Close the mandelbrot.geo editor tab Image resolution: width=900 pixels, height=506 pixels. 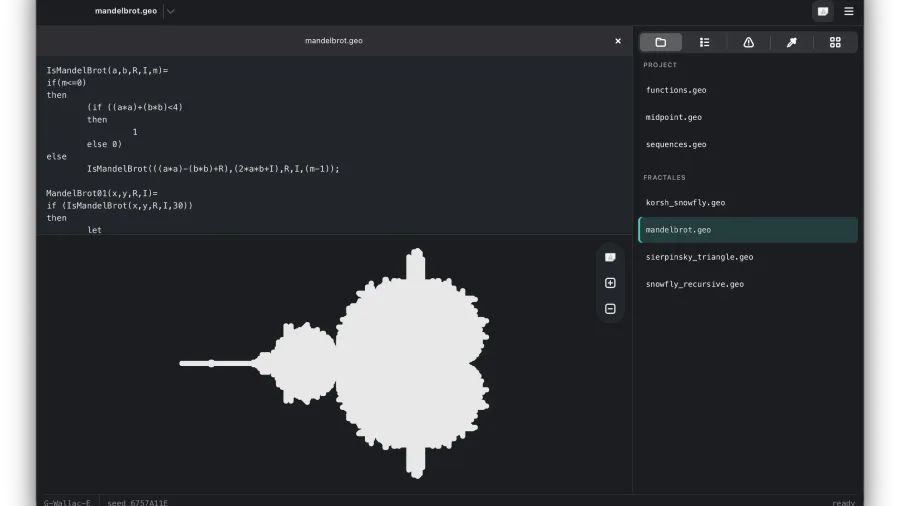(618, 41)
